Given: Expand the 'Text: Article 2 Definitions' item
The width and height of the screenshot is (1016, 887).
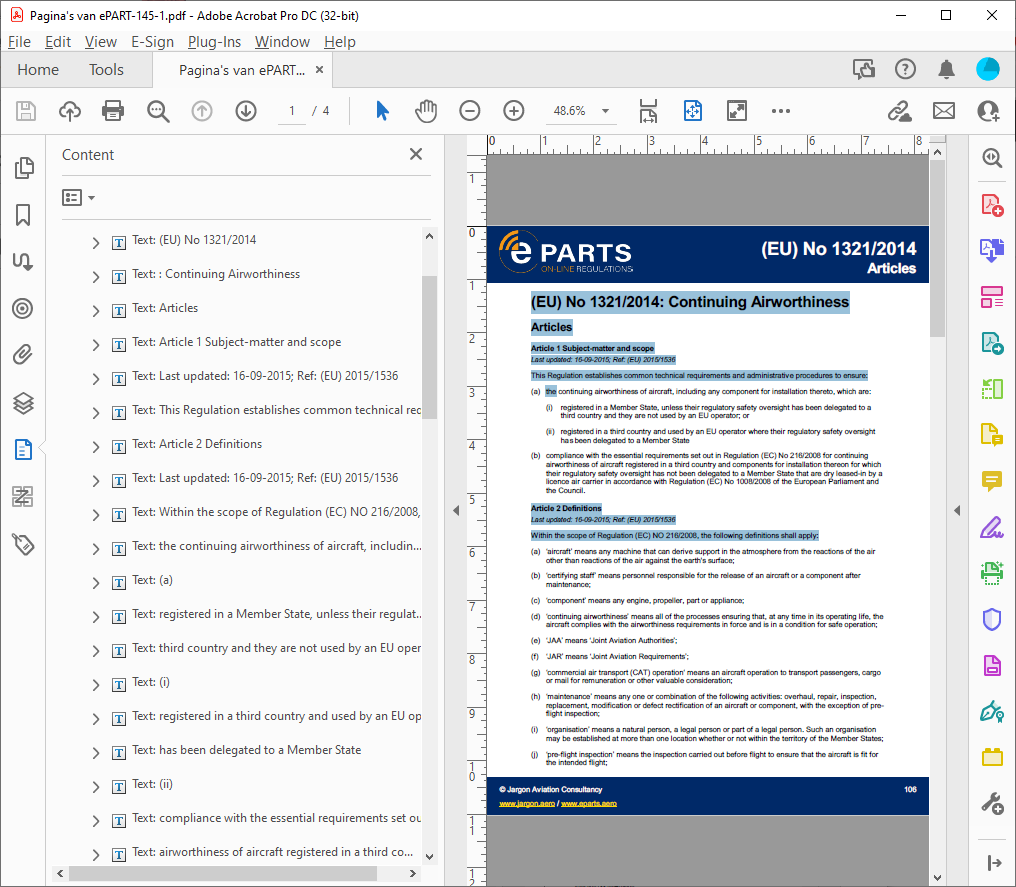Looking at the screenshot, I should (x=95, y=446).
